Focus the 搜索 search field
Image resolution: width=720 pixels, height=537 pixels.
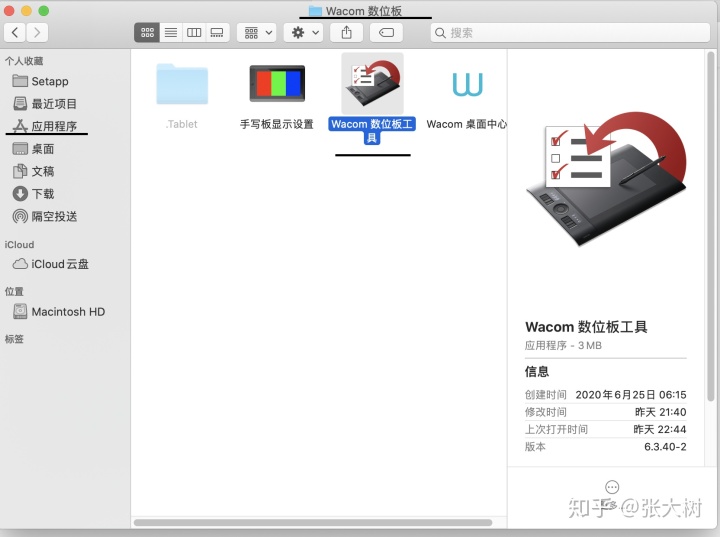[570, 33]
